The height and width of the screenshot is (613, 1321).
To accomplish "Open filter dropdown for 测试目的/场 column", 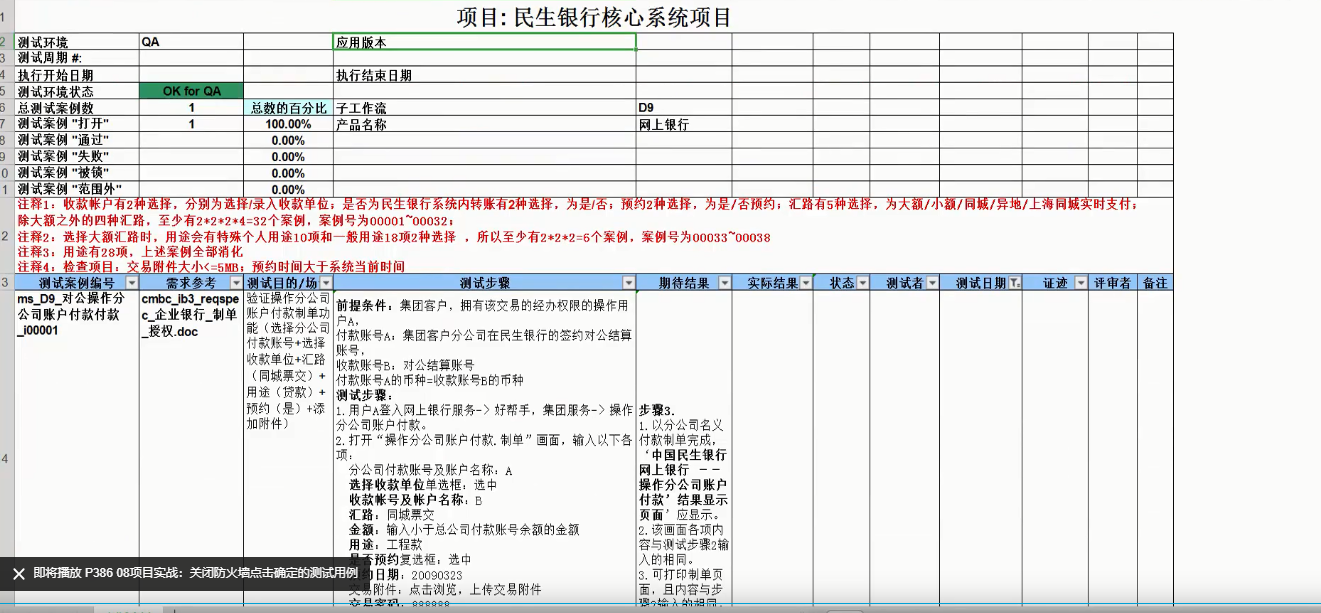I will [326, 284].
